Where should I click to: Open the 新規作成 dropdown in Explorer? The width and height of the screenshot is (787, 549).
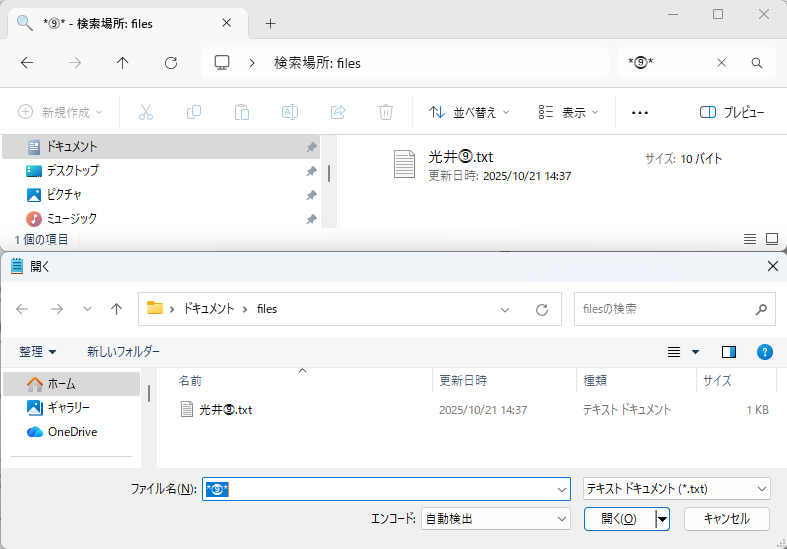click(60, 112)
